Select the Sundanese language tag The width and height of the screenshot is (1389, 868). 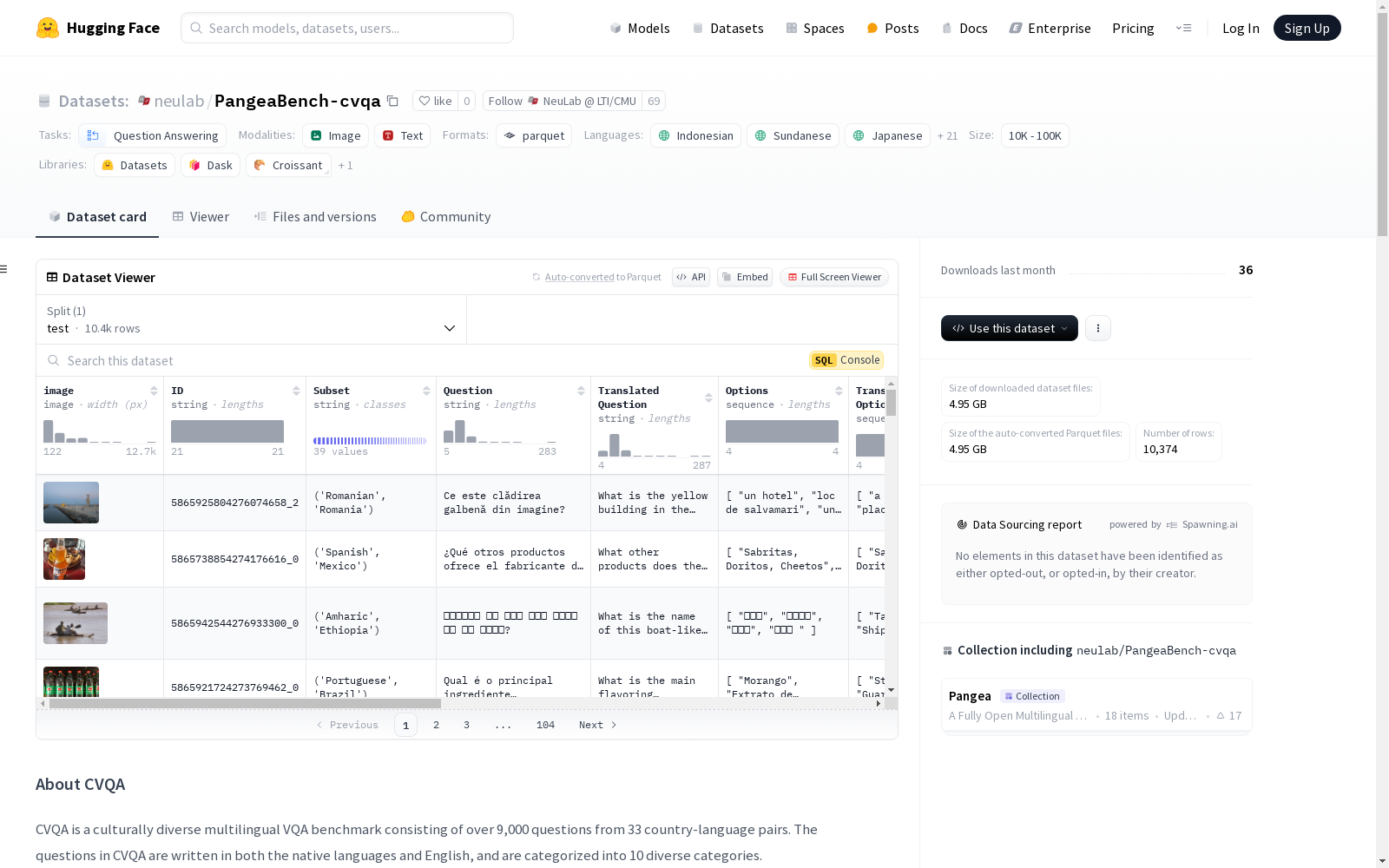point(793,135)
